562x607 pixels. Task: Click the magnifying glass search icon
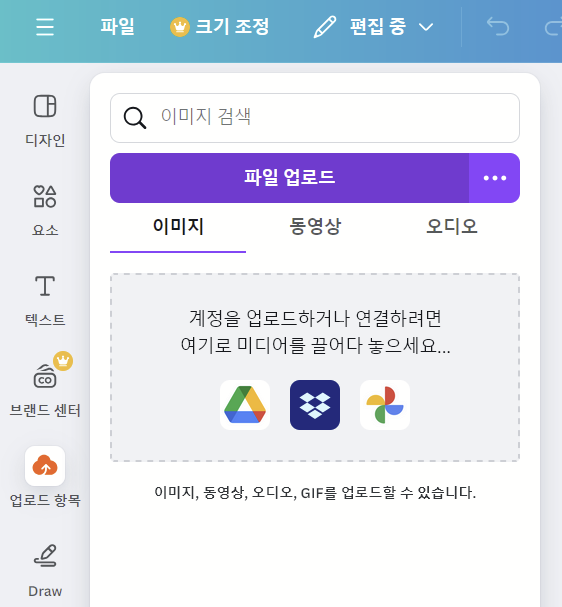[x=135, y=118]
